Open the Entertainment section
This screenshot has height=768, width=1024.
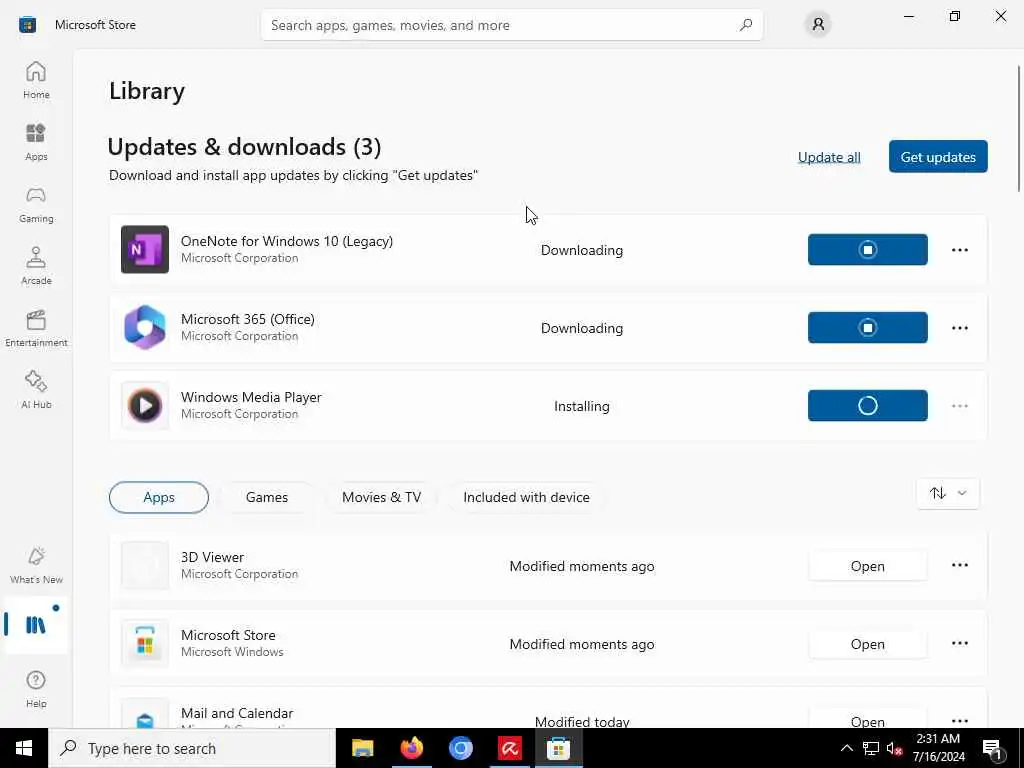tap(36, 328)
